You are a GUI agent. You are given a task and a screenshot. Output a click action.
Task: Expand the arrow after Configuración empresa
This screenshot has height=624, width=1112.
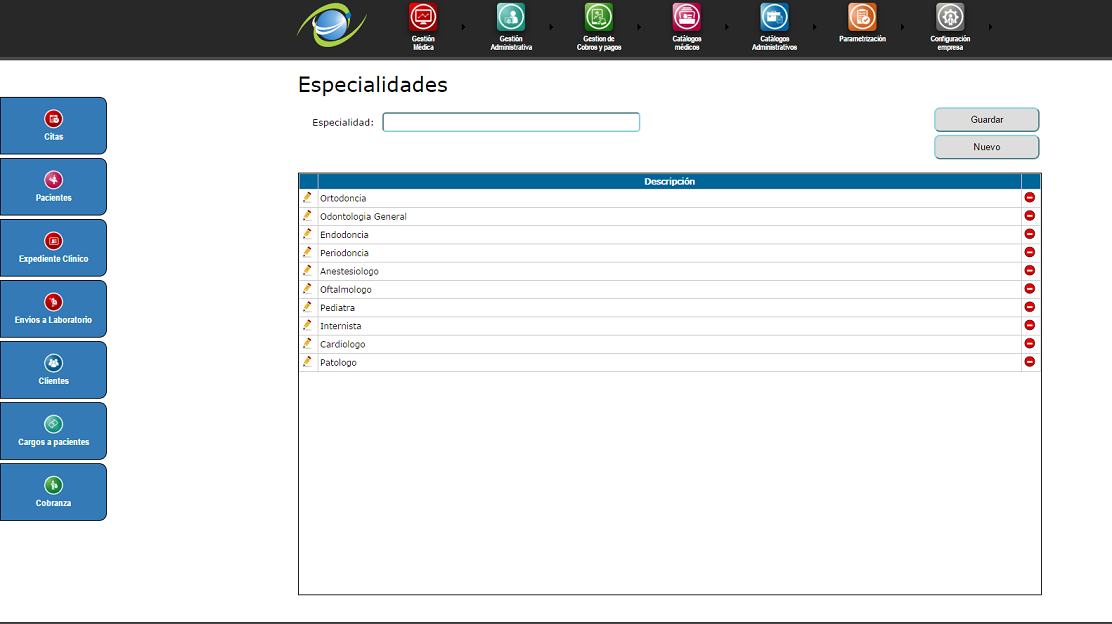coord(991,27)
